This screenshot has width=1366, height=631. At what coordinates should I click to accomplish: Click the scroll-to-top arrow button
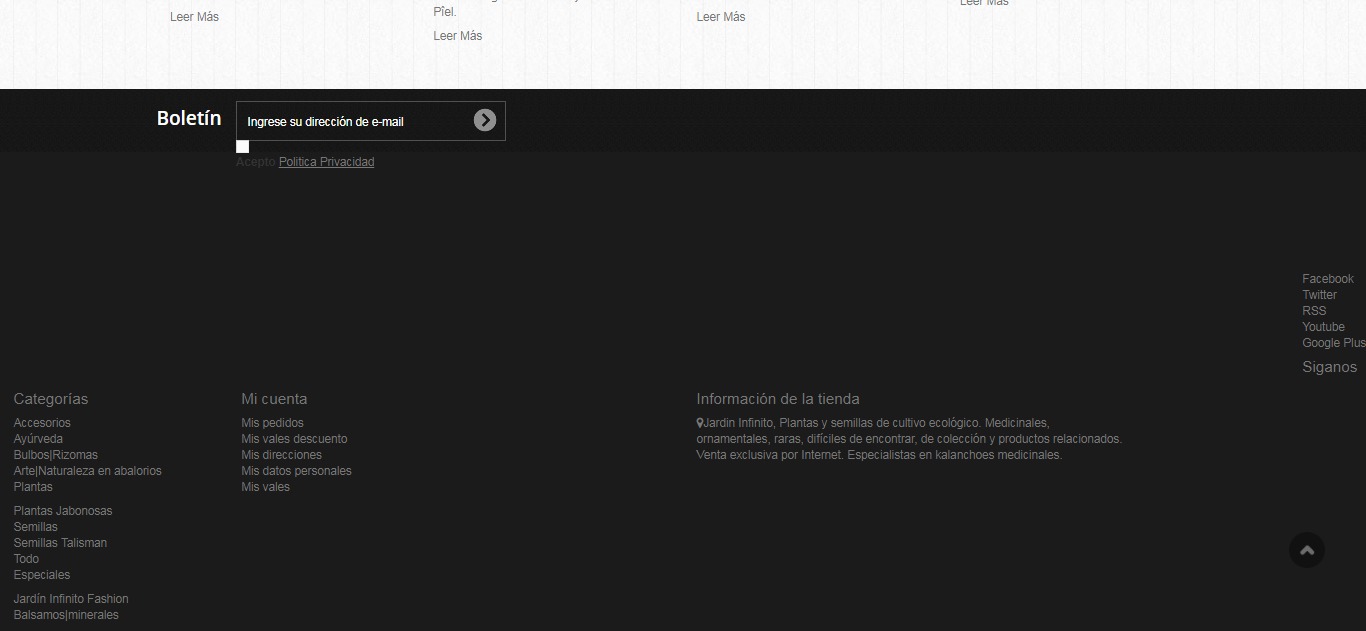click(1307, 550)
